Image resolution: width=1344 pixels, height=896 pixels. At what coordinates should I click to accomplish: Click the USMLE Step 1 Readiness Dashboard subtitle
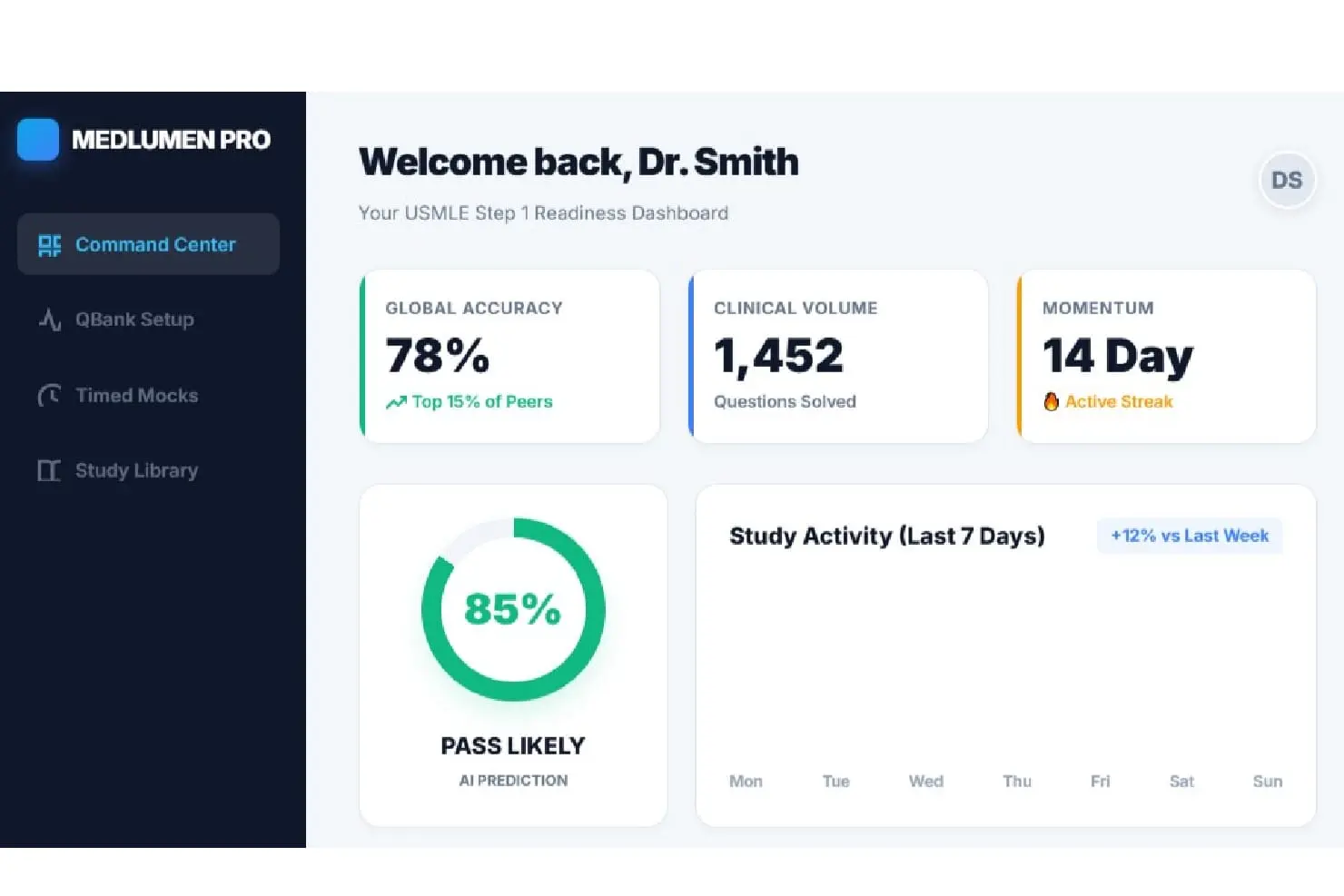click(543, 213)
